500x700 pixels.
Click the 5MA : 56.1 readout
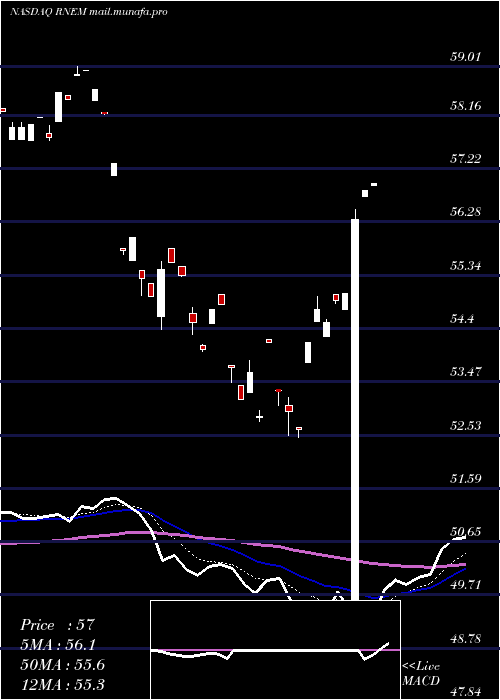[x=59, y=645]
